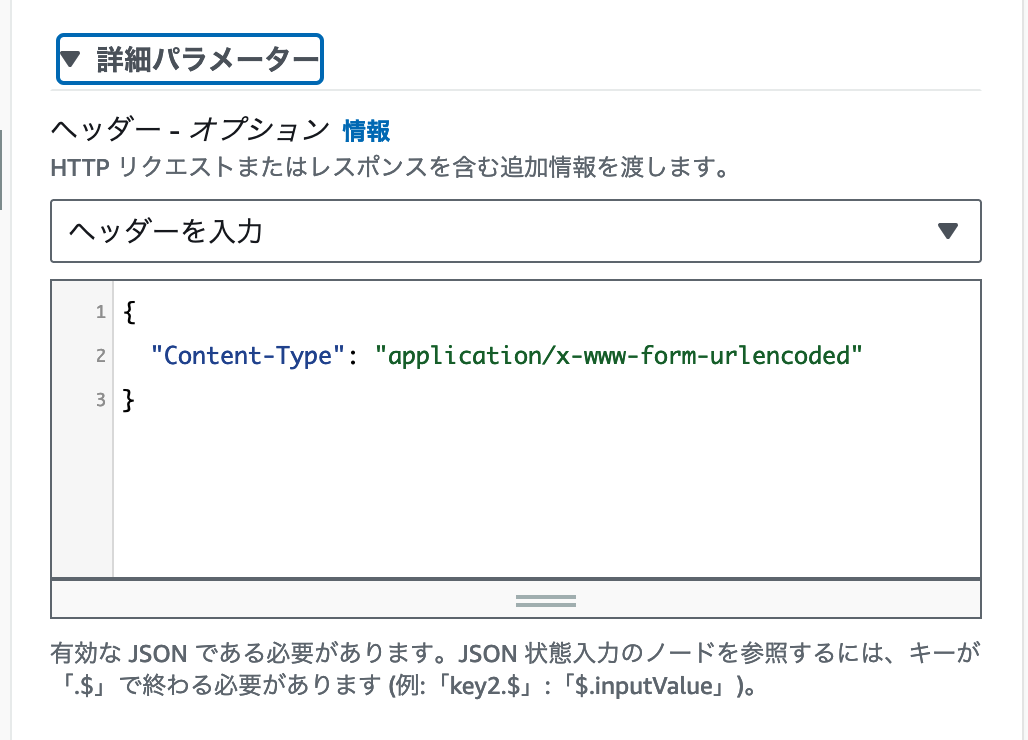Click the disclosure triangle before 詳細パラメーター
This screenshot has width=1028, height=740.
point(70,58)
